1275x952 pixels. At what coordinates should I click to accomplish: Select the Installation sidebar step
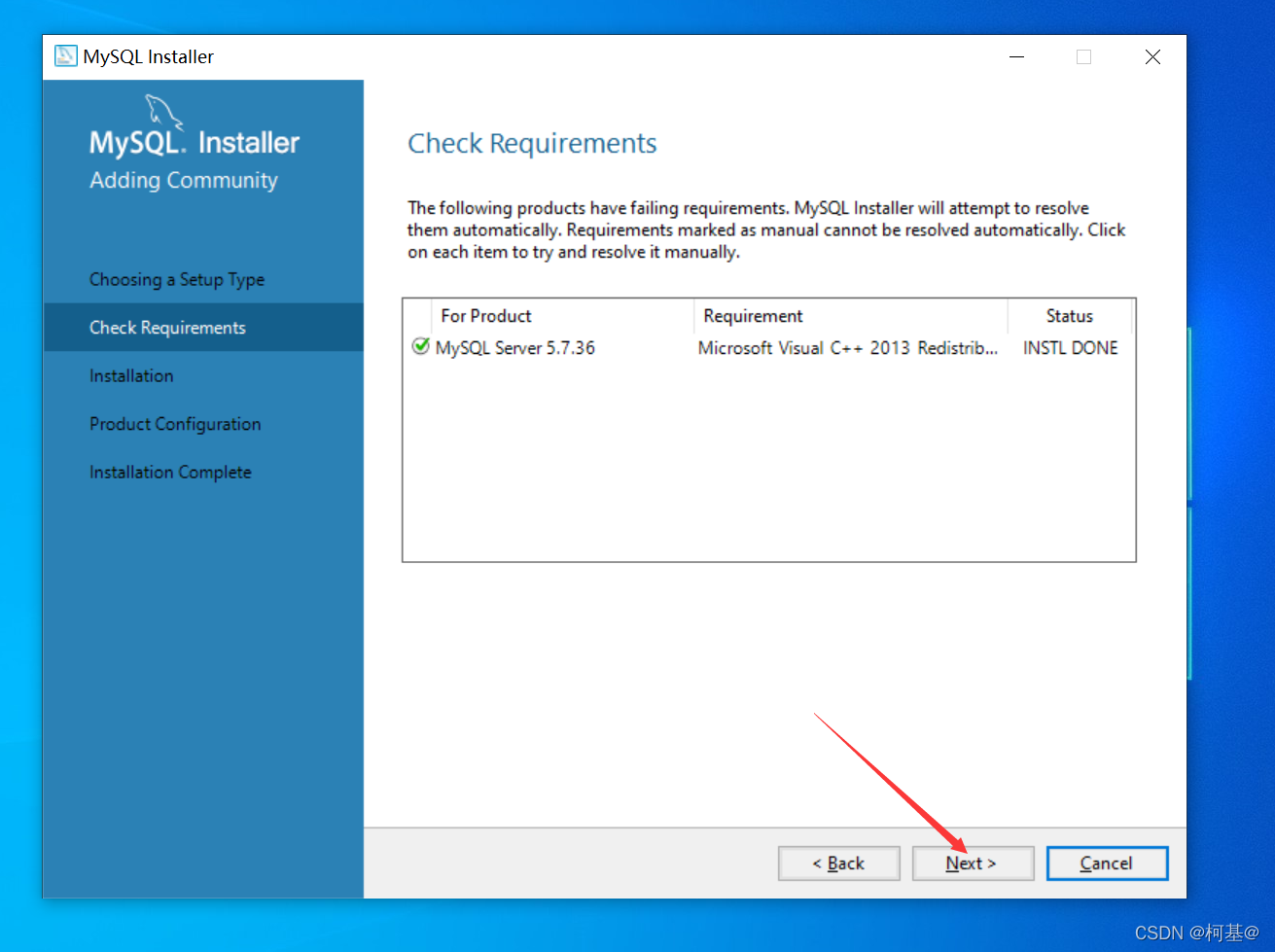131,375
